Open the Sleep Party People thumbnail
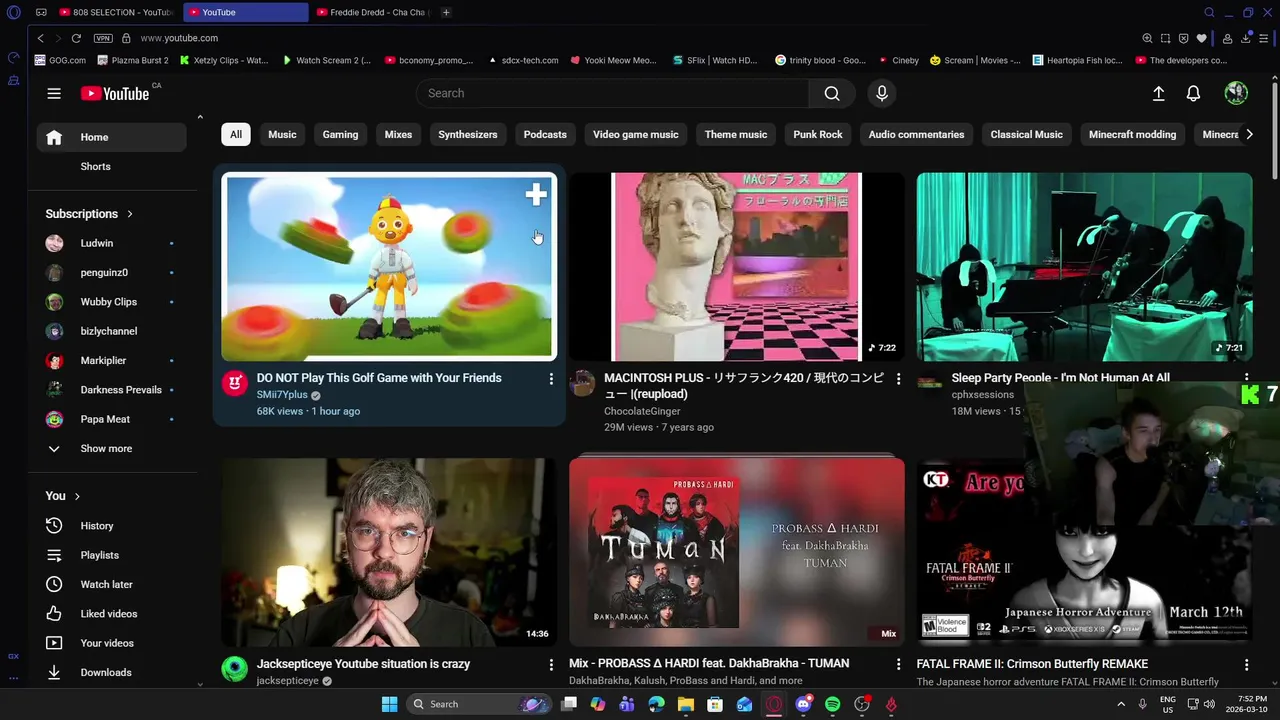Image resolution: width=1280 pixels, height=720 pixels. pos(1084,267)
